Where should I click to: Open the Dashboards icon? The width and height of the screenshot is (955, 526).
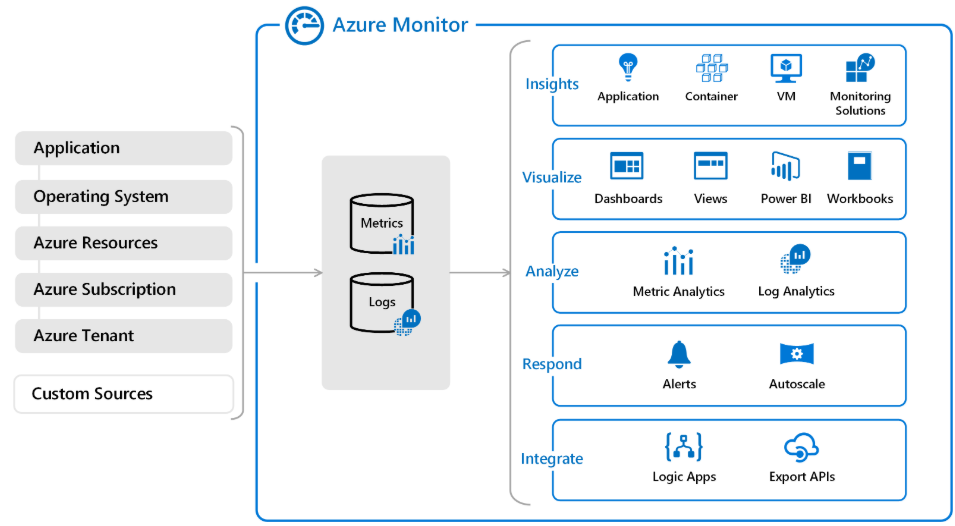click(627, 166)
